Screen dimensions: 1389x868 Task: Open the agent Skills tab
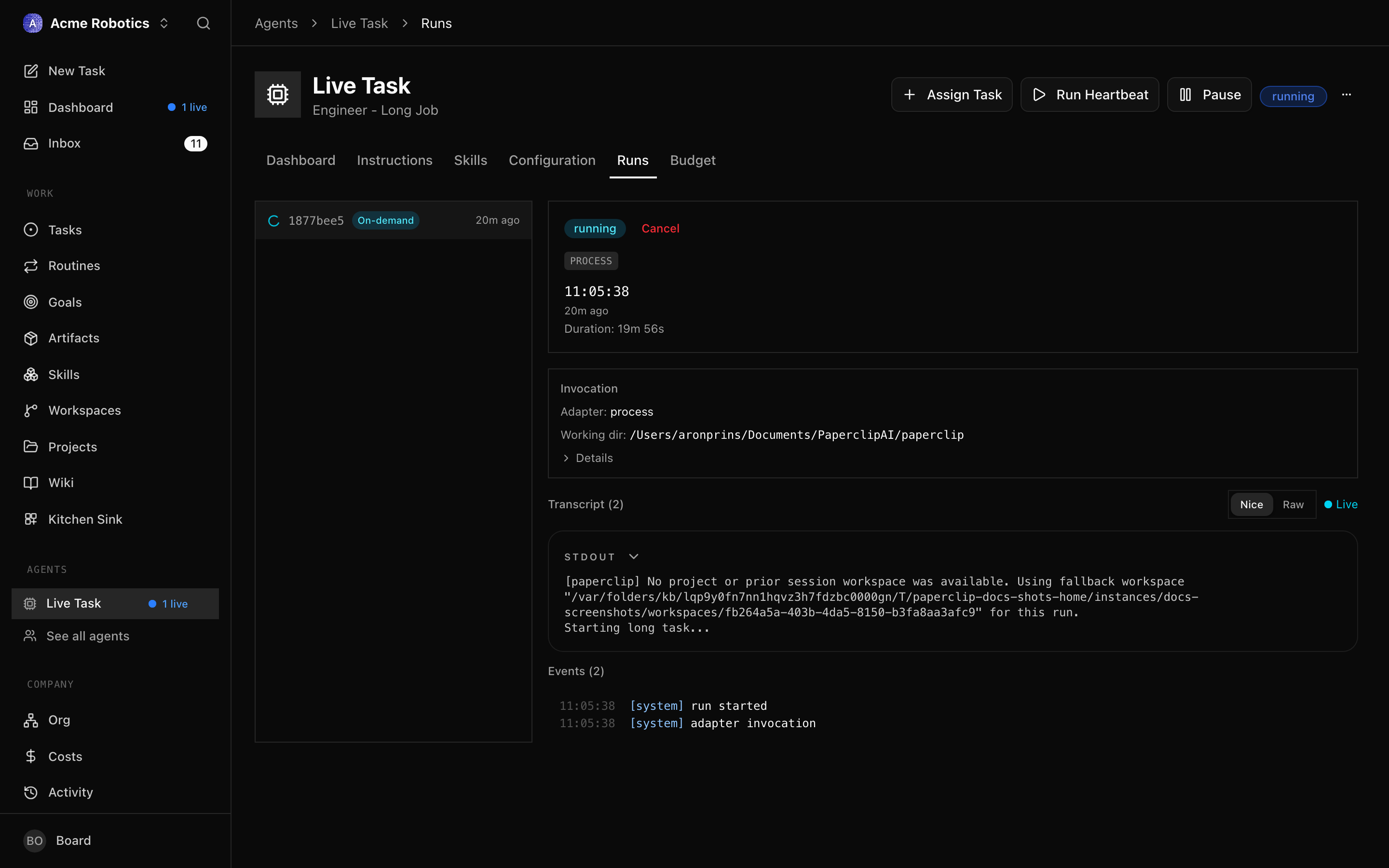471,160
